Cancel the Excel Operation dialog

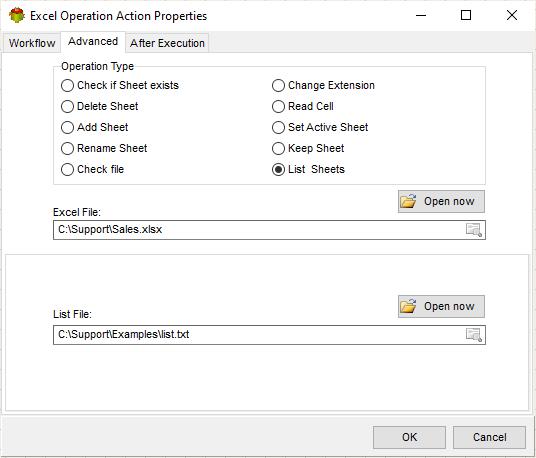(489, 437)
